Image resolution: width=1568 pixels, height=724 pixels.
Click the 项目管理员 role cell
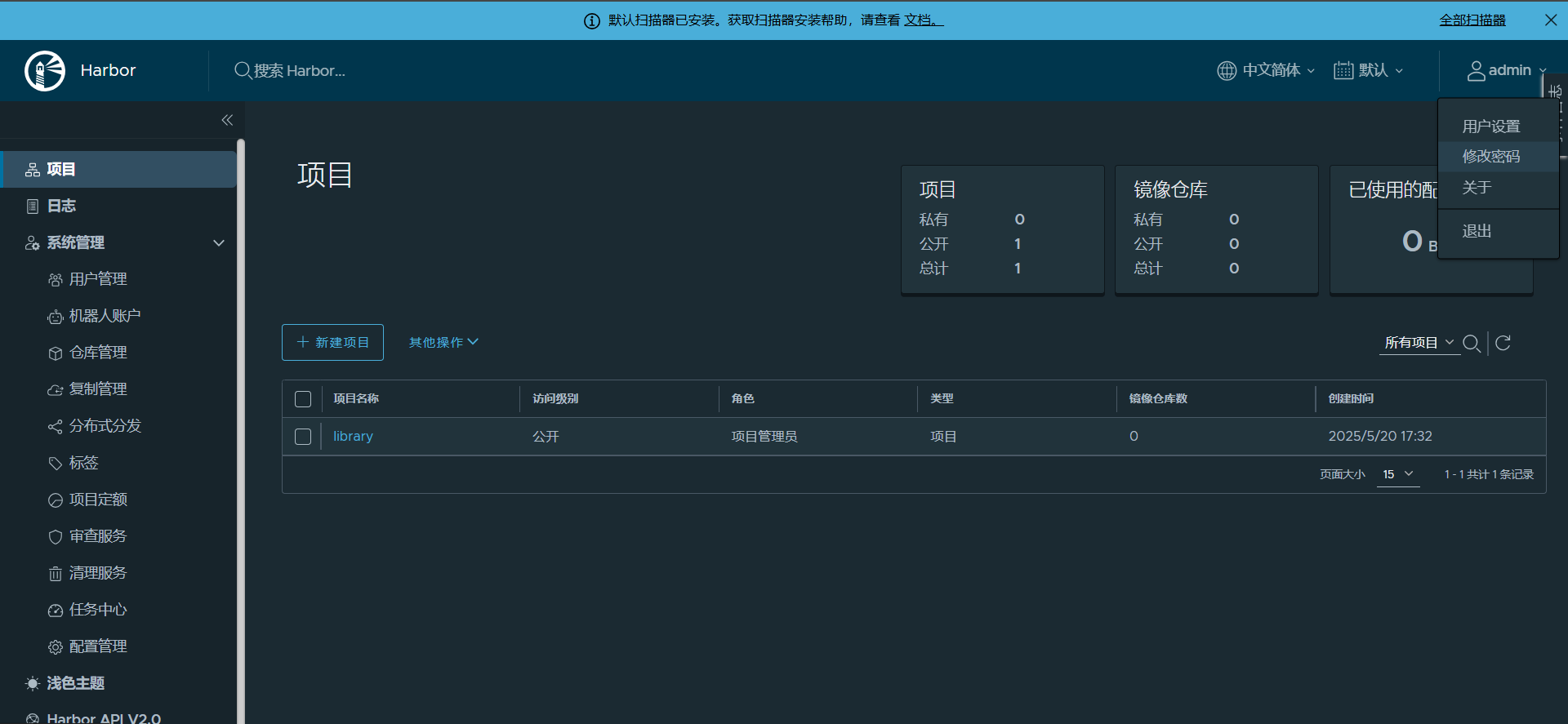click(764, 437)
